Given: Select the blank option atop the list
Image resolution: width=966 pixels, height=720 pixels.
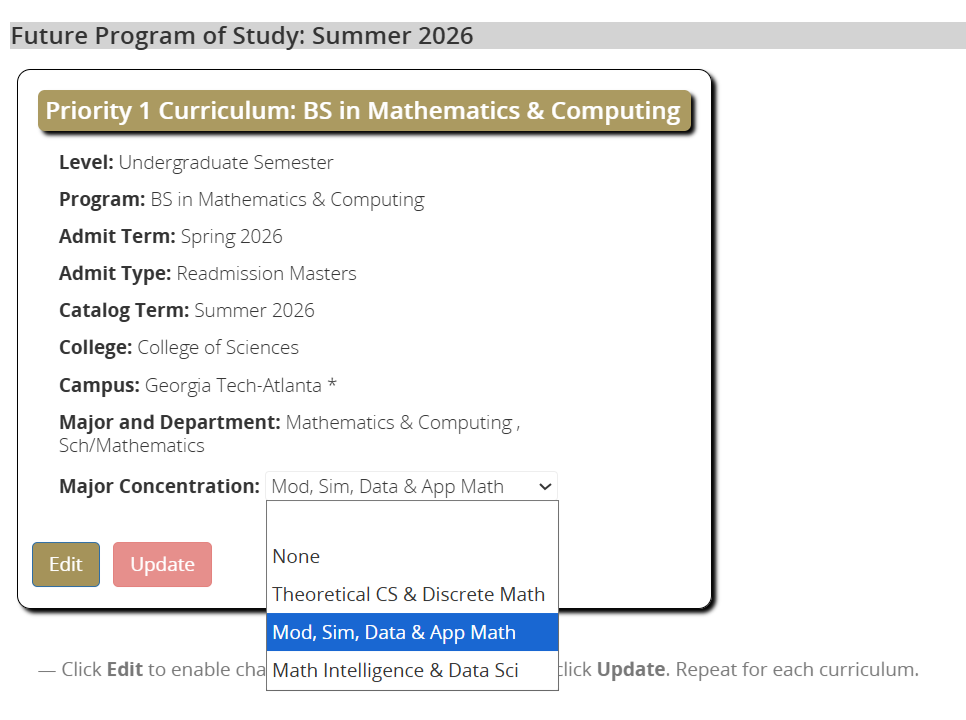Looking at the screenshot, I should [x=412, y=520].
